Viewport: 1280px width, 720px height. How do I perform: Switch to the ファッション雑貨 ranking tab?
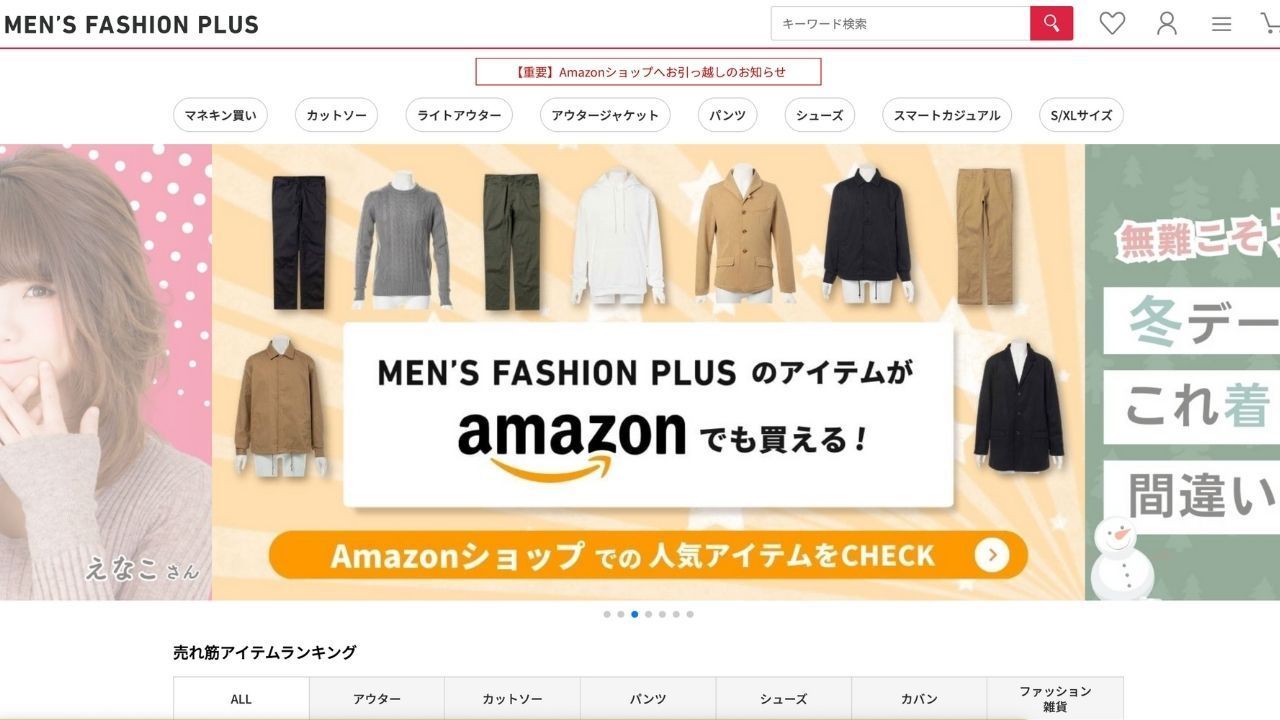tap(1055, 699)
